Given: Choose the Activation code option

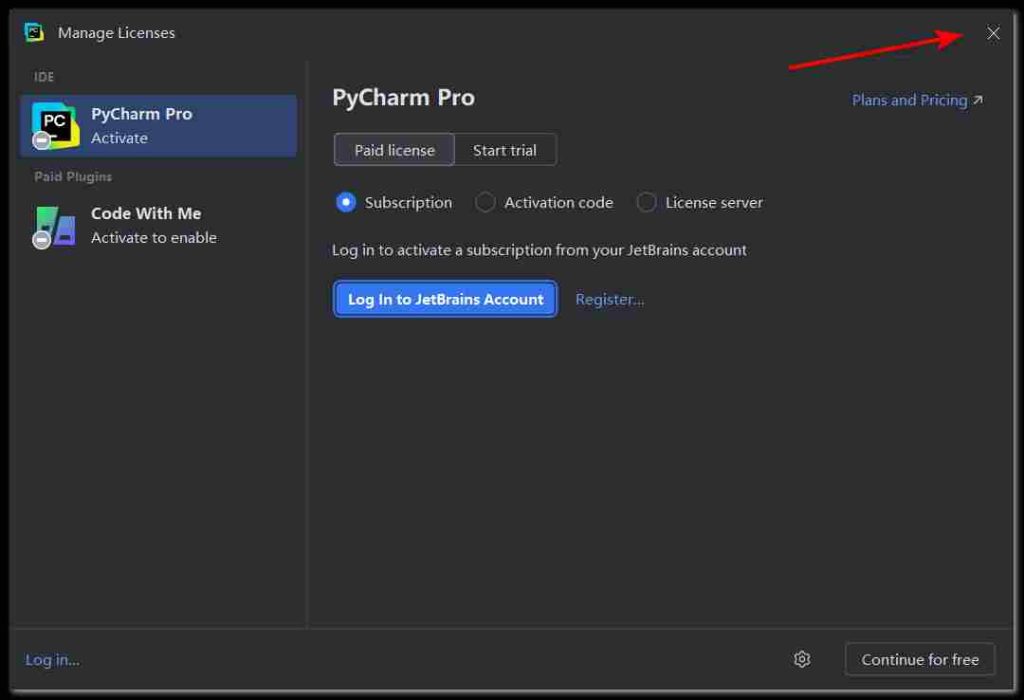Looking at the screenshot, I should pyautogui.click(x=485, y=202).
